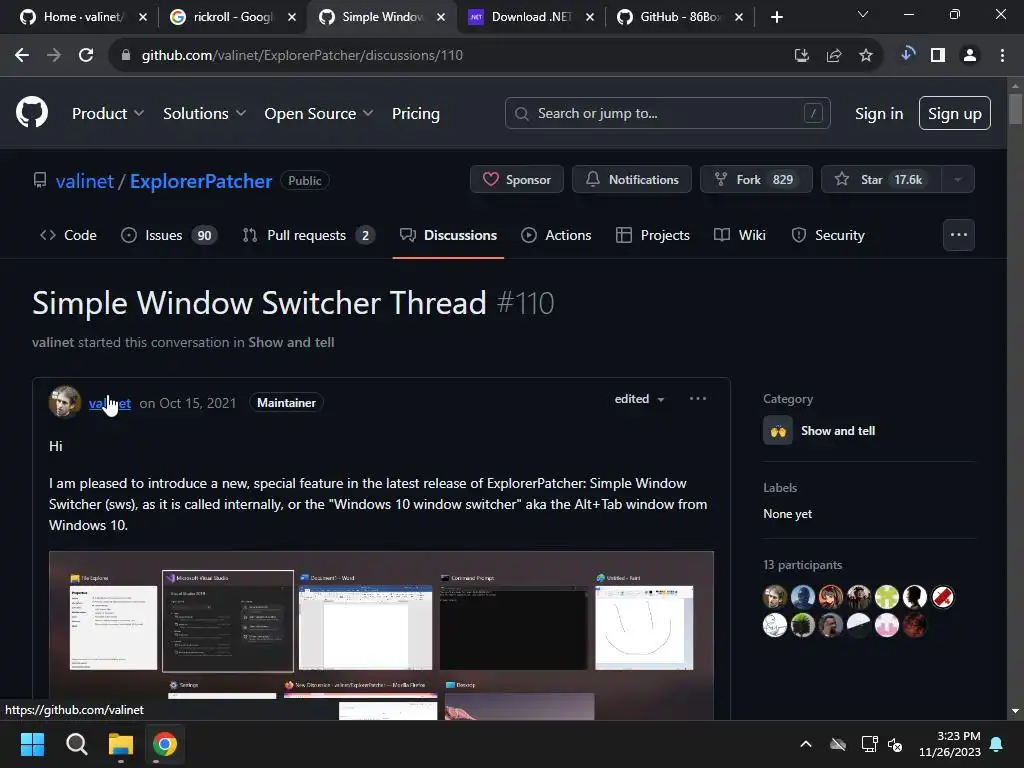Expand the Open Source menu
The width and height of the screenshot is (1024, 768).
tap(319, 114)
